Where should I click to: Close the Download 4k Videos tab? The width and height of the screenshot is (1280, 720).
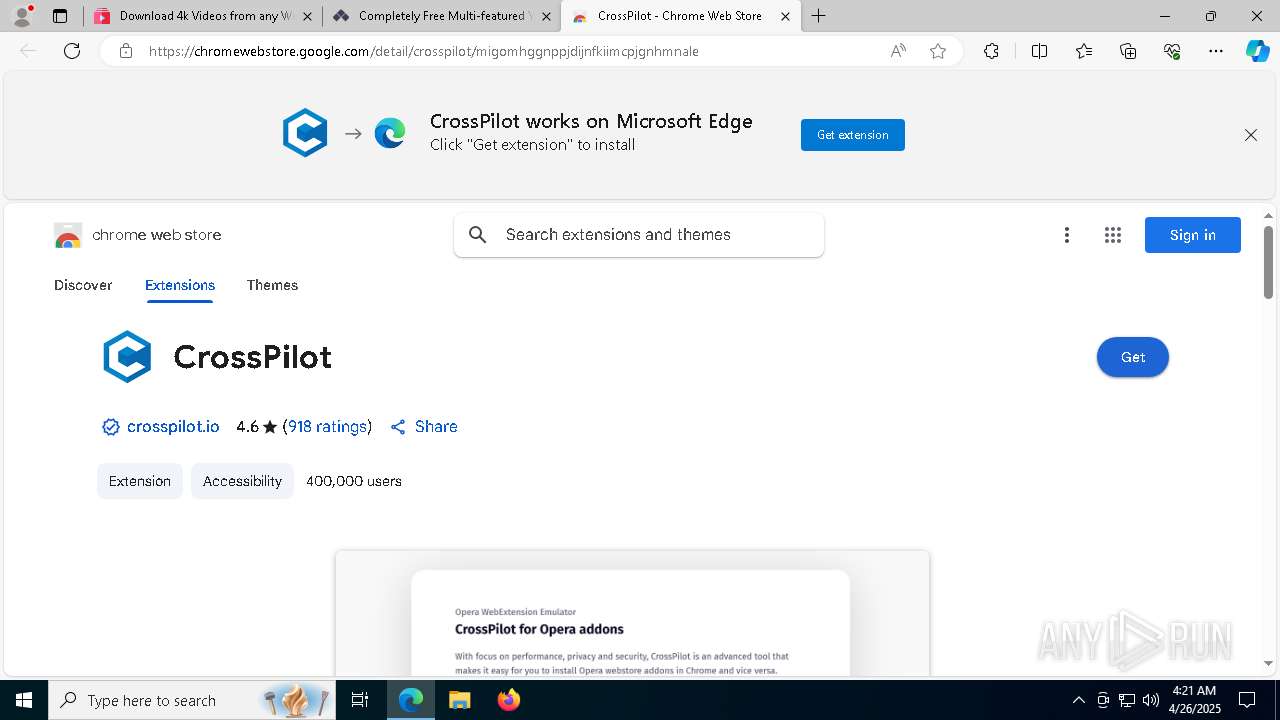click(307, 16)
